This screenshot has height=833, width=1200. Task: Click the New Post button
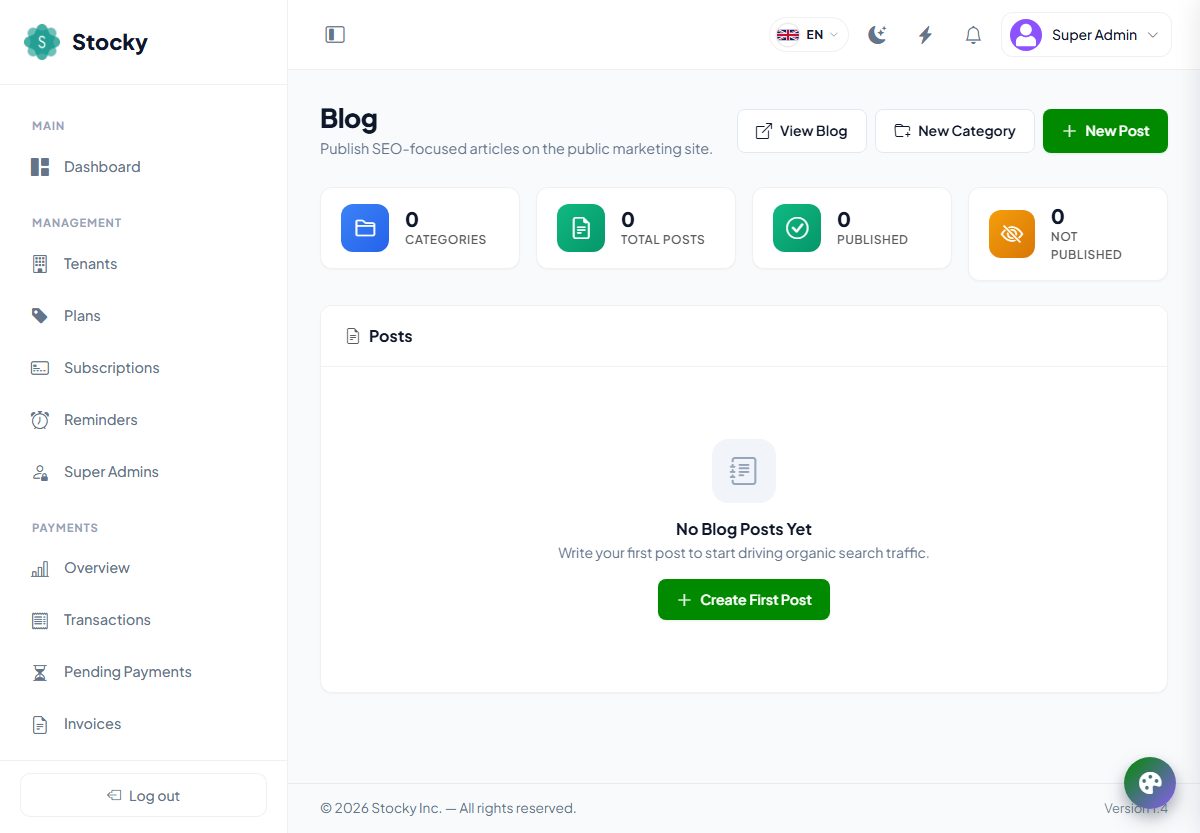click(x=1105, y=131)
